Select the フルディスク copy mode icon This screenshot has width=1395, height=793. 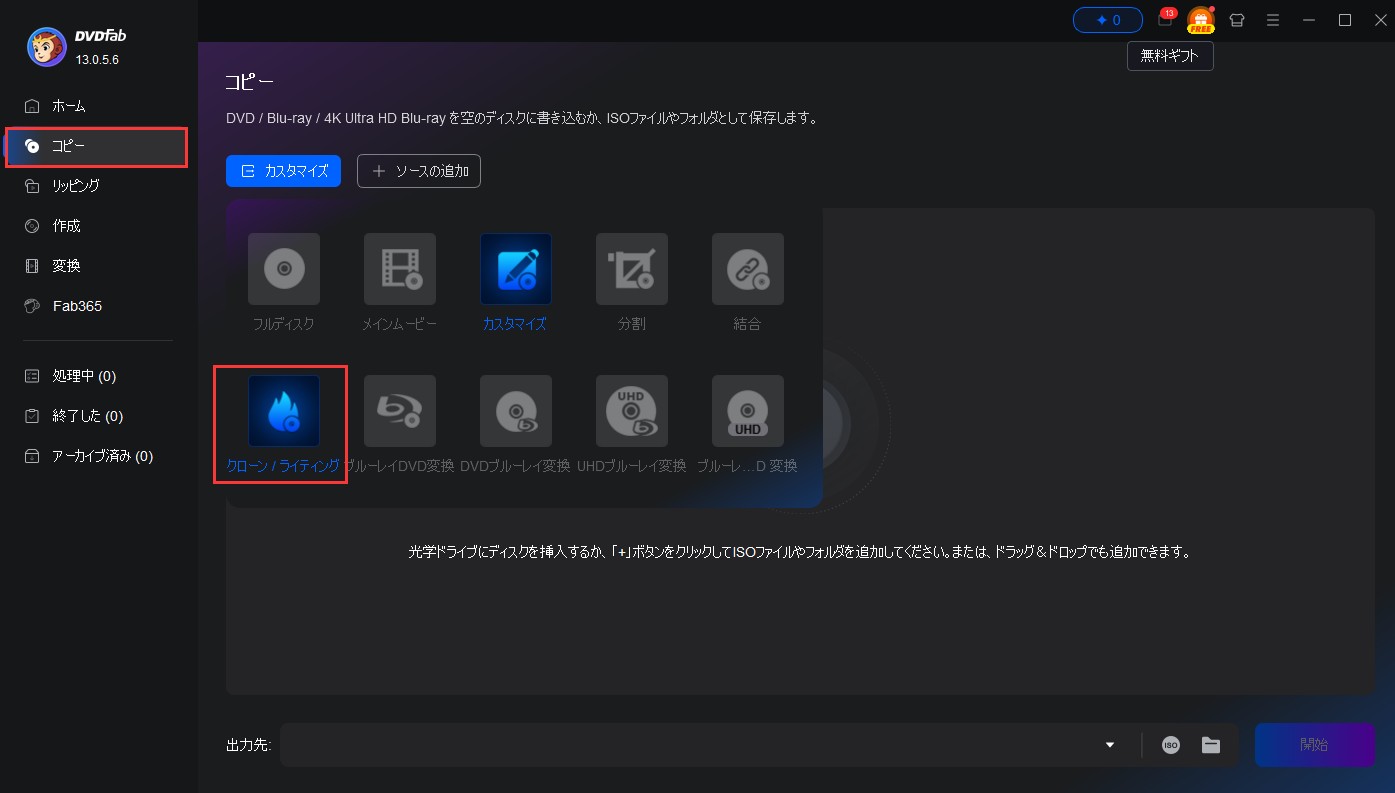click(x=284, y=269)
